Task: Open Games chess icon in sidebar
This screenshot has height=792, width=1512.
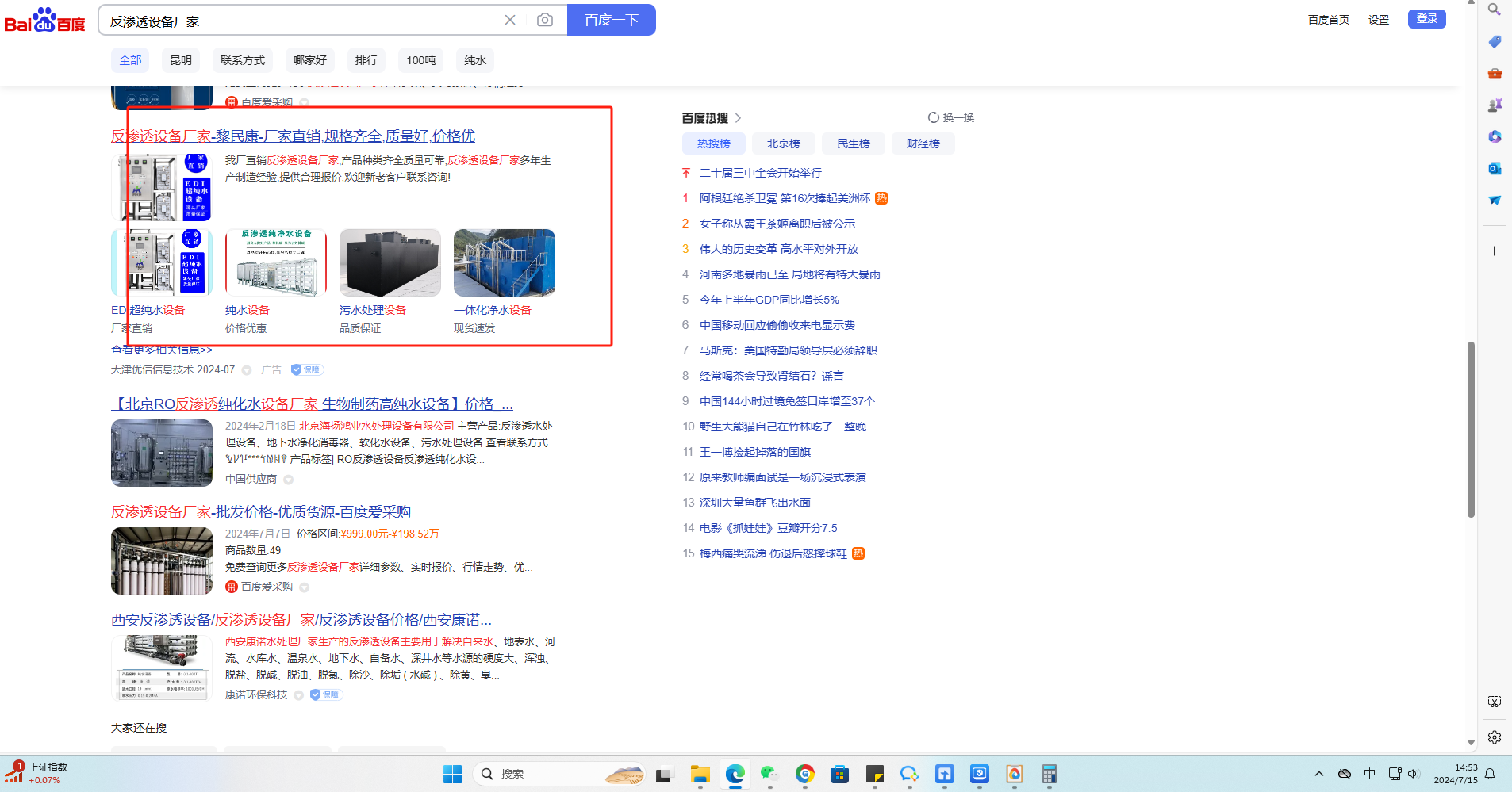Action: [x=1495, y=105]
